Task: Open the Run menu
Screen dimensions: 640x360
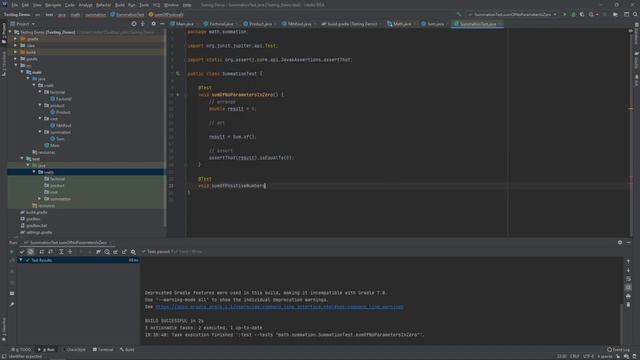Action: click(131, 5)
